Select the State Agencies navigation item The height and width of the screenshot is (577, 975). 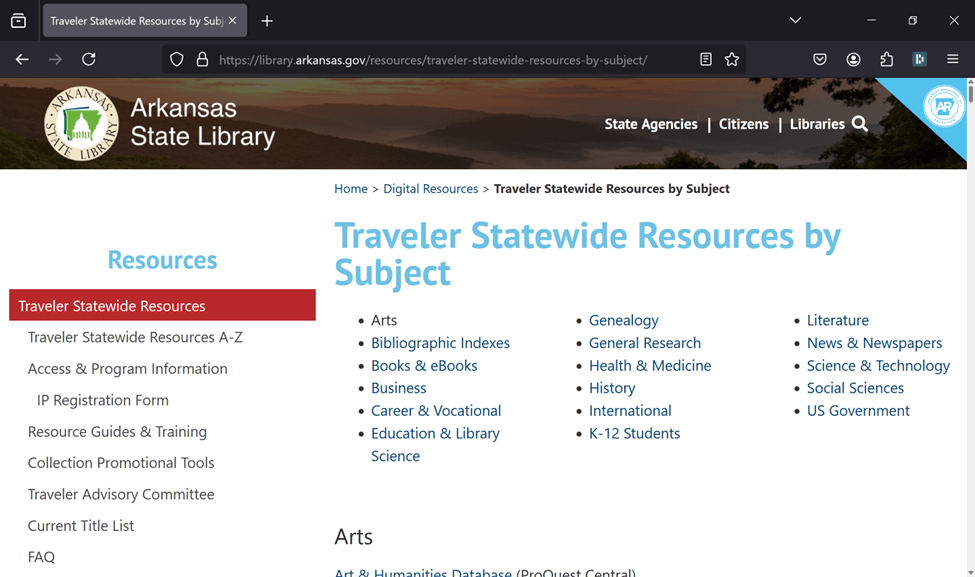click(651, 124)
